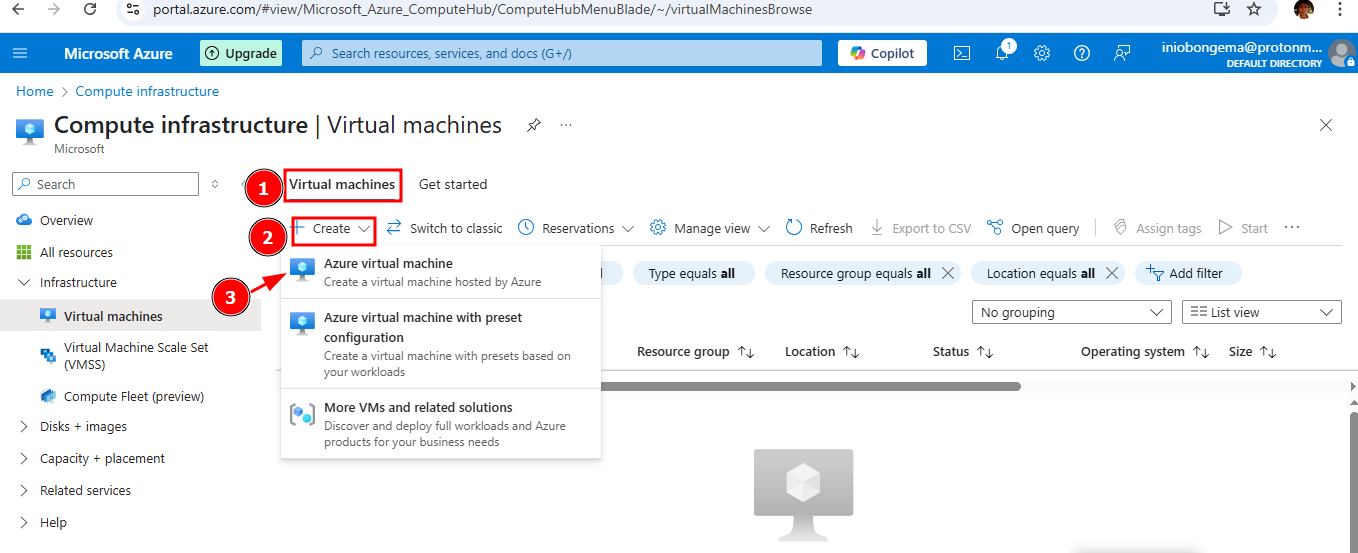This screenshot has height=553, width=1358.
Task: Click the Upgrade button
Action: click(241, 53)
